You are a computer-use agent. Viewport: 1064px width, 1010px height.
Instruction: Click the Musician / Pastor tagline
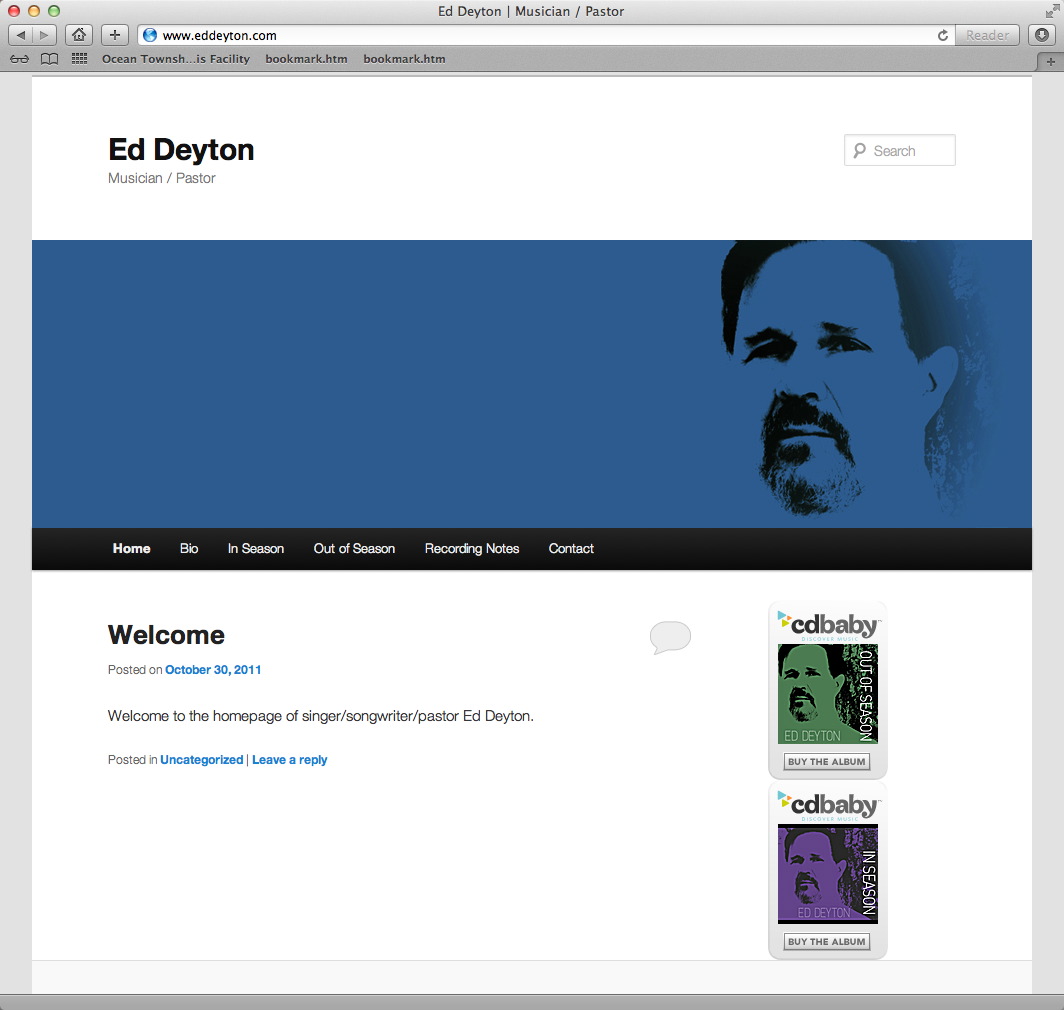point(162,178)
